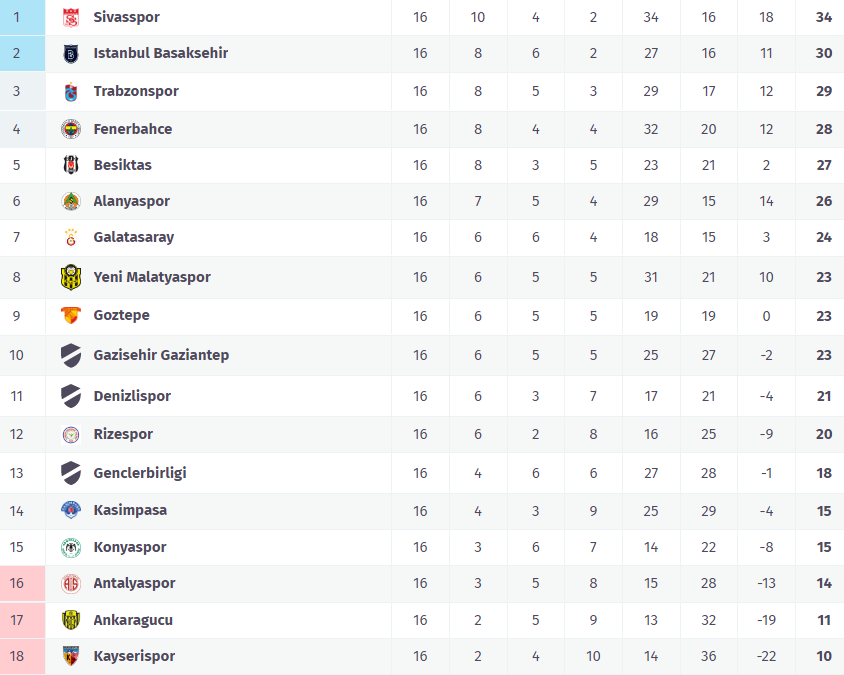Open the Konyaspor team link
The image size is (844, 675).
(x=130, y=547)
